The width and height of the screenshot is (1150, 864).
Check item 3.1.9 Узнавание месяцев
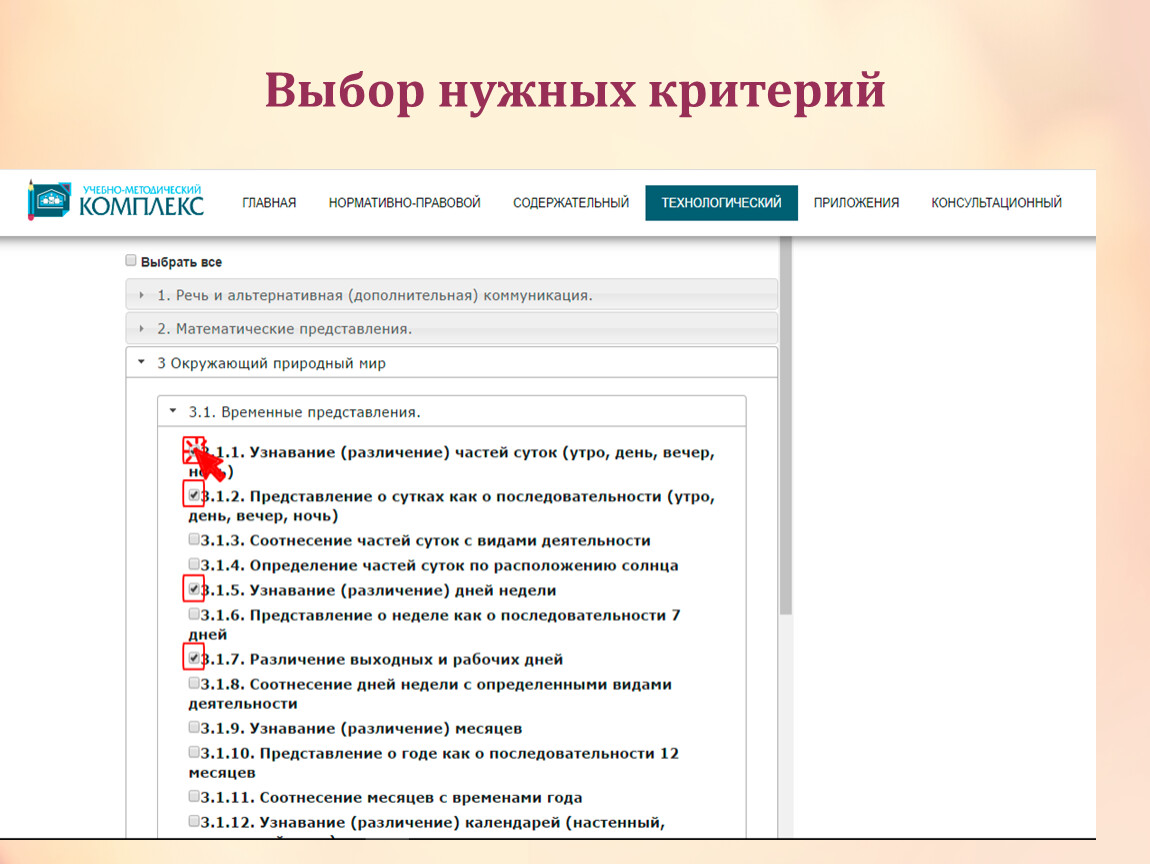click(194, 728)
